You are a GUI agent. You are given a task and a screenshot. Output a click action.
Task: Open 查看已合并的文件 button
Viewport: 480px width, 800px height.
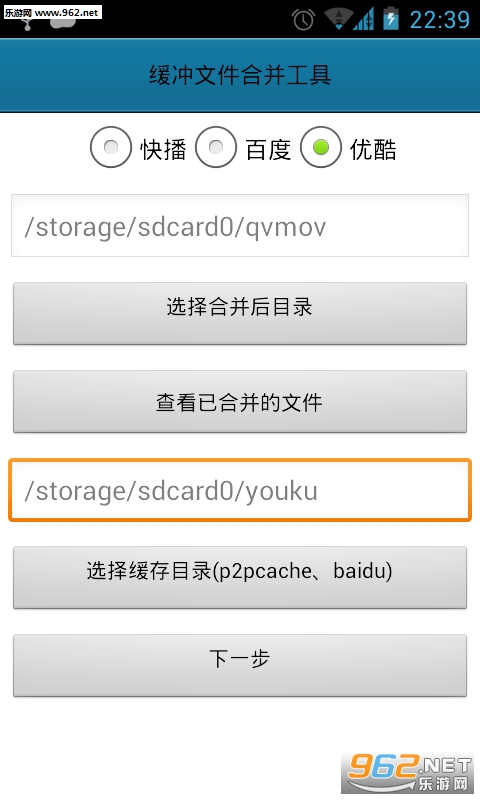[240, 402]
